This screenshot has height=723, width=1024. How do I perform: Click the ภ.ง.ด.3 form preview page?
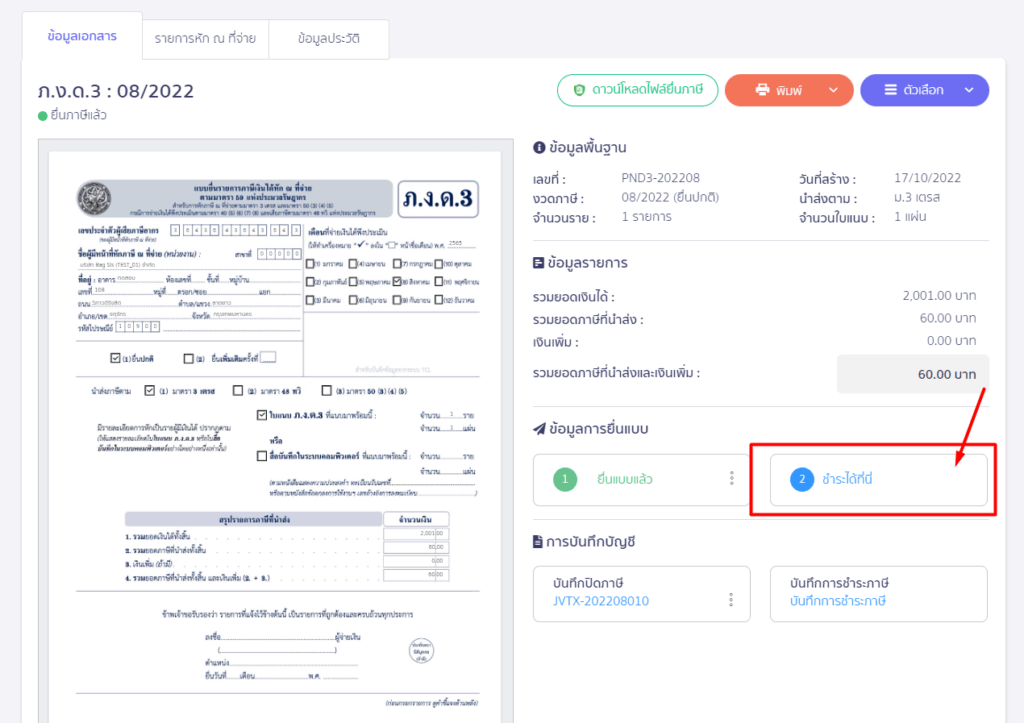coord(275,438)
